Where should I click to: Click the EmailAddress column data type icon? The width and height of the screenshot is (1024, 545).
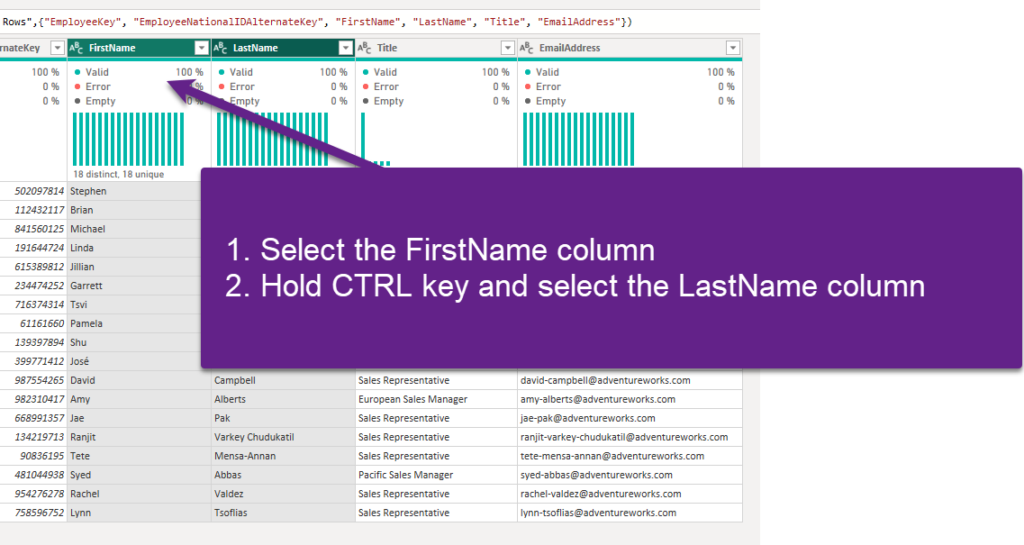[527, 48]
